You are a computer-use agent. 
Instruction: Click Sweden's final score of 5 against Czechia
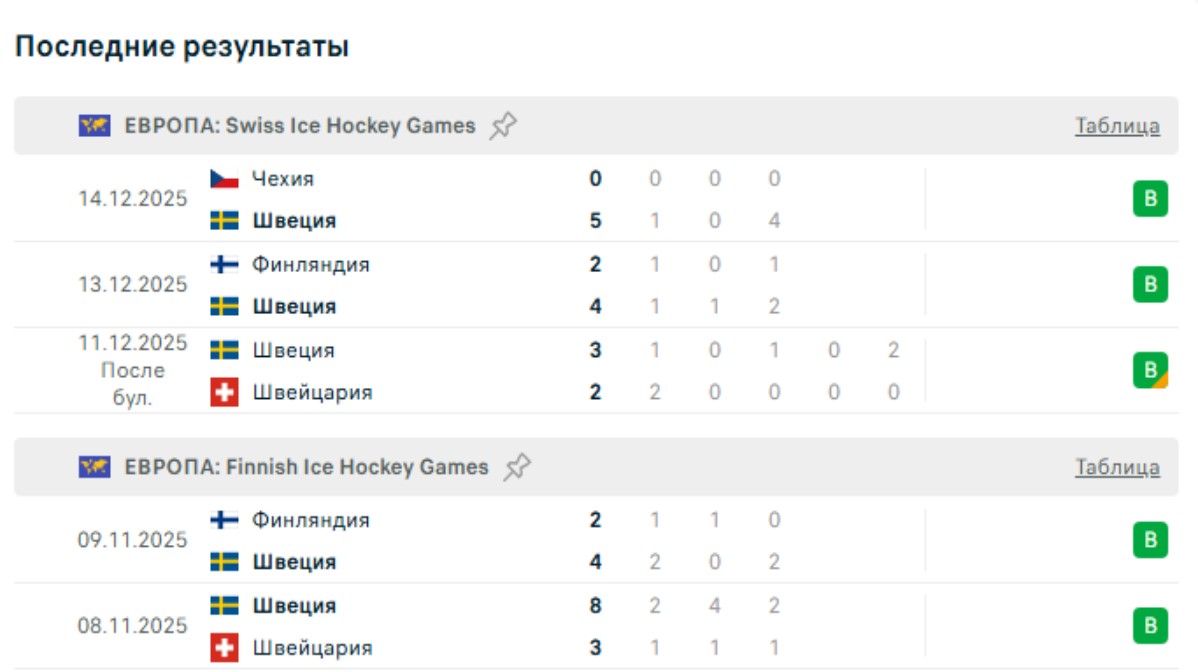click(596, 220)
